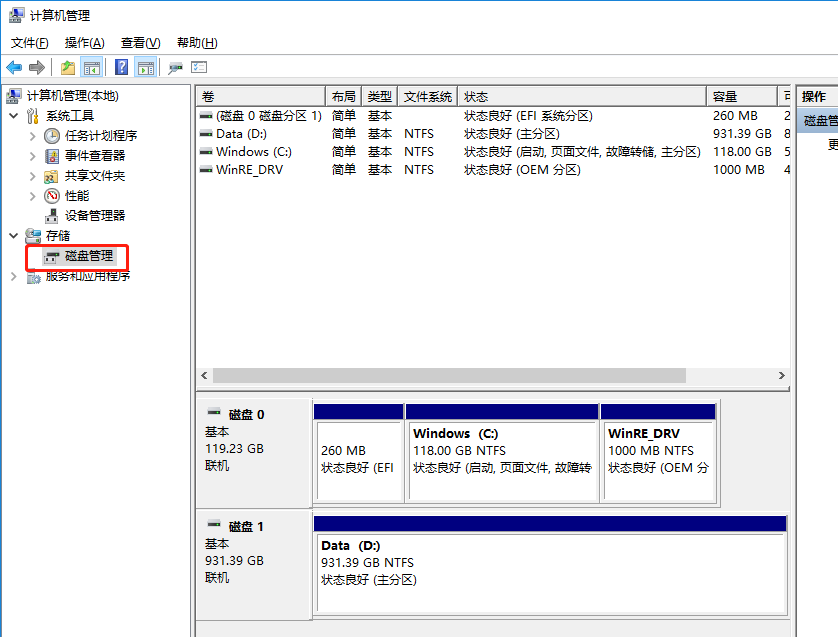Click the 共享文件夹 icon
Screen dimensions: 838x637
pyautogui.click(x=51, y=176)
